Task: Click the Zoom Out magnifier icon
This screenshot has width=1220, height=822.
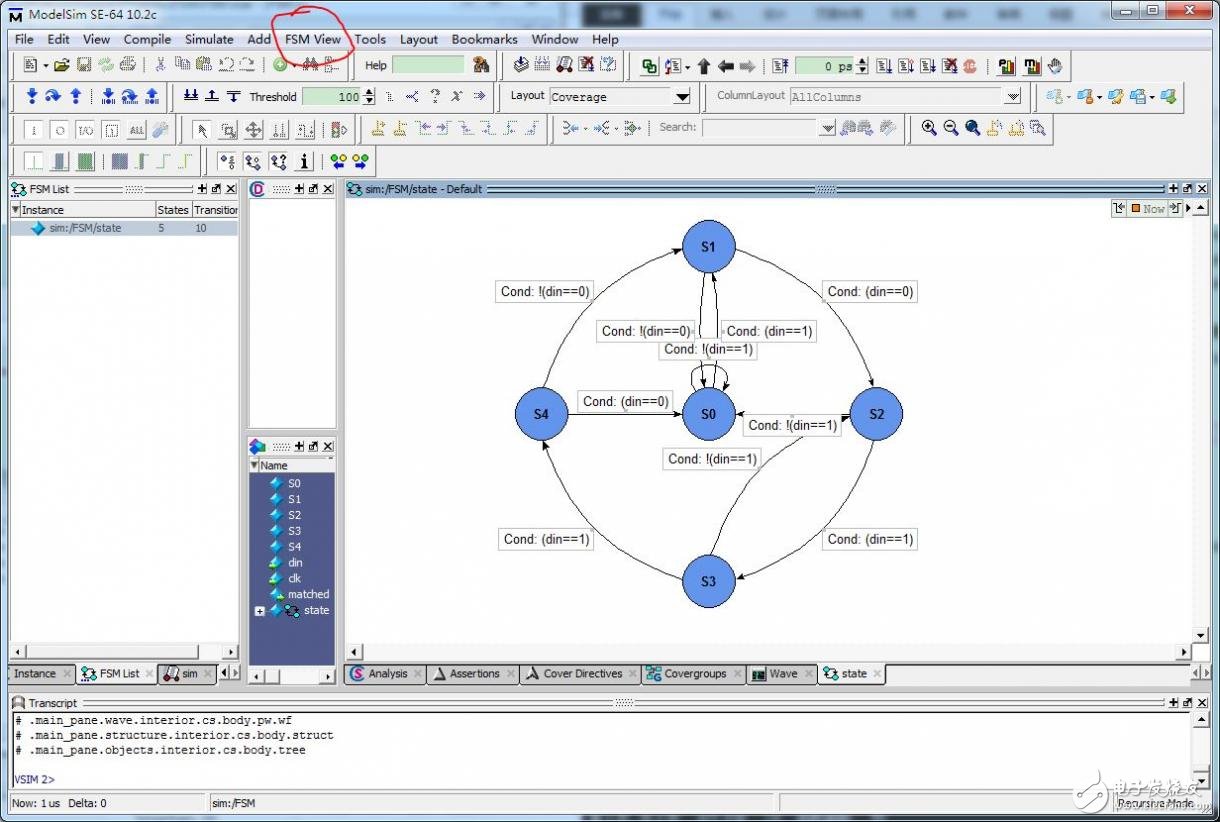Action: coord(950,128)
